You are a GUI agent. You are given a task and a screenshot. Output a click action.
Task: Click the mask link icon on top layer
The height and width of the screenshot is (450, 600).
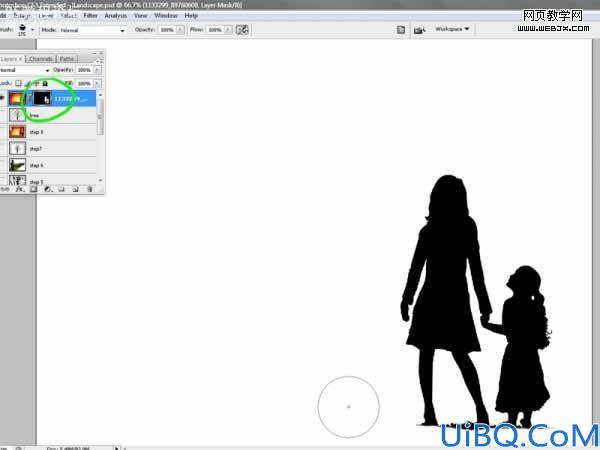(x=30, y=99)
